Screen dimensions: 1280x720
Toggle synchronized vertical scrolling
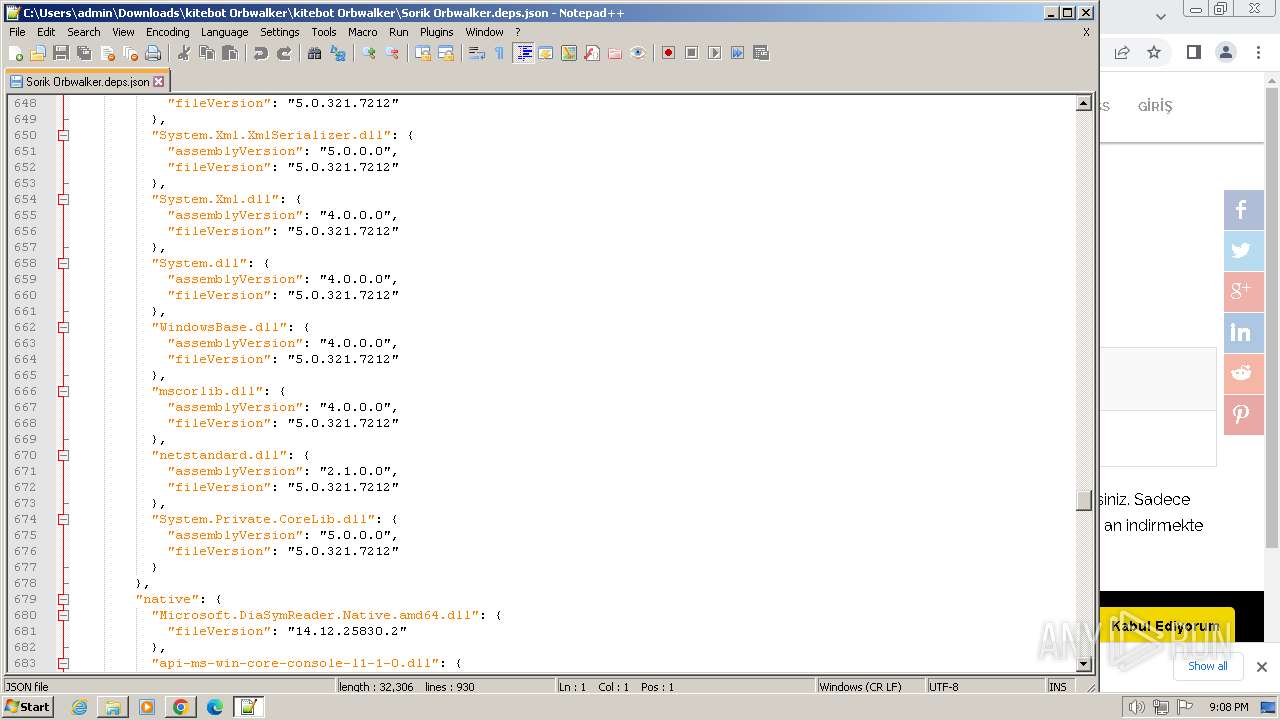[423, 53]
